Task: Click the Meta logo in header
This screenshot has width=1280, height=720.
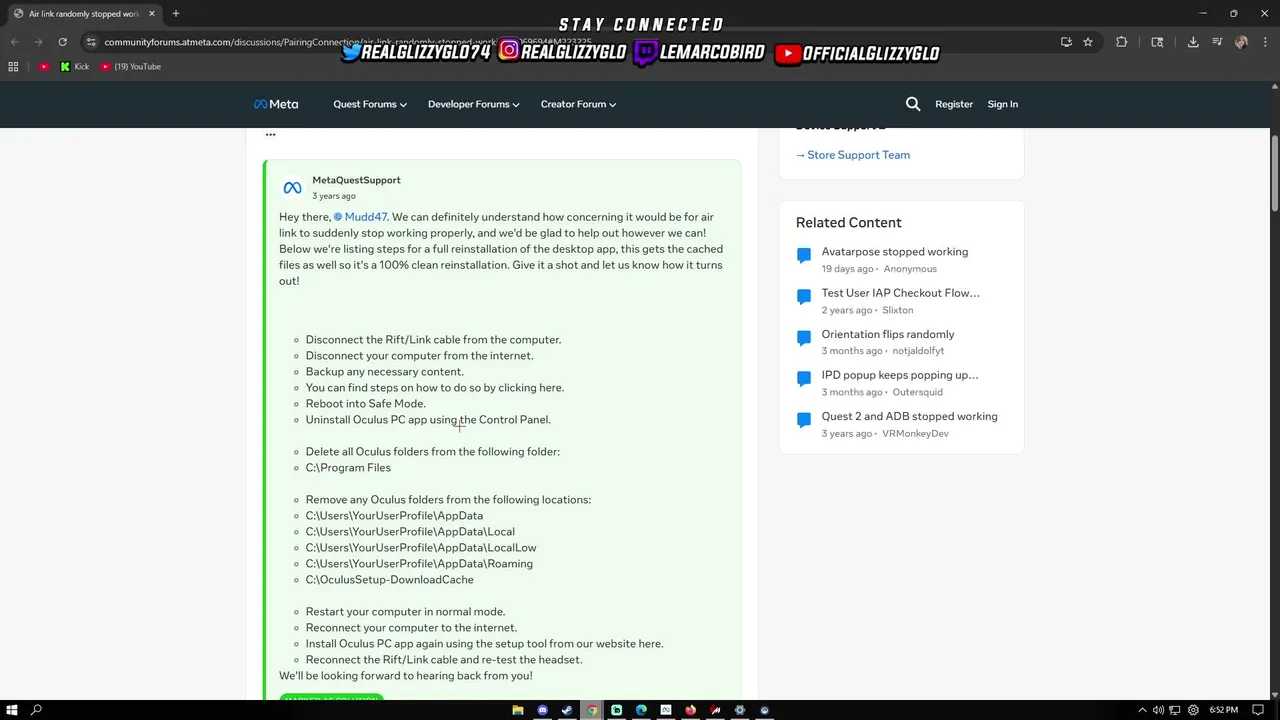Action: pos(276,104)
